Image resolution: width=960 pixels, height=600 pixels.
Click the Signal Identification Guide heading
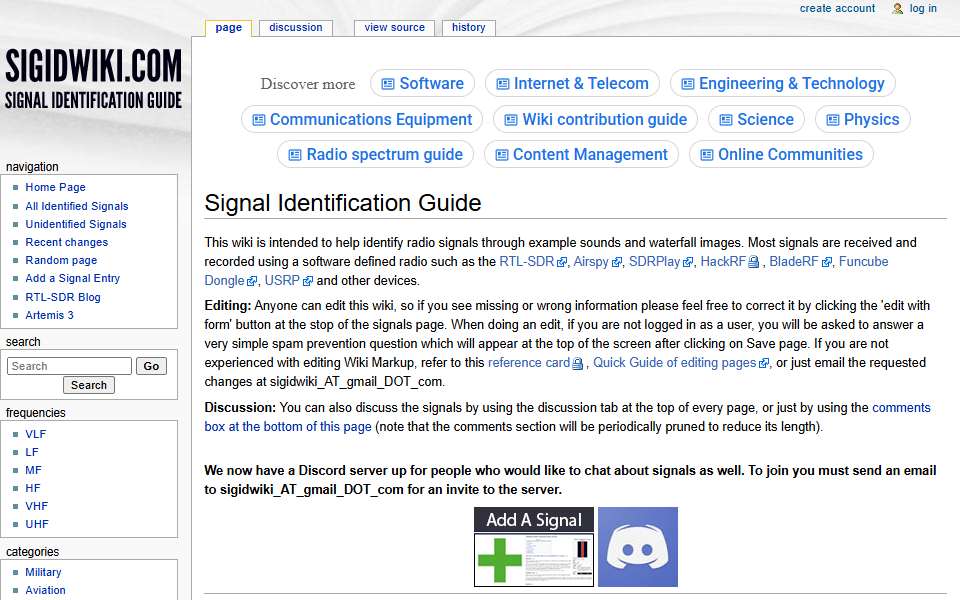point(343,203)
